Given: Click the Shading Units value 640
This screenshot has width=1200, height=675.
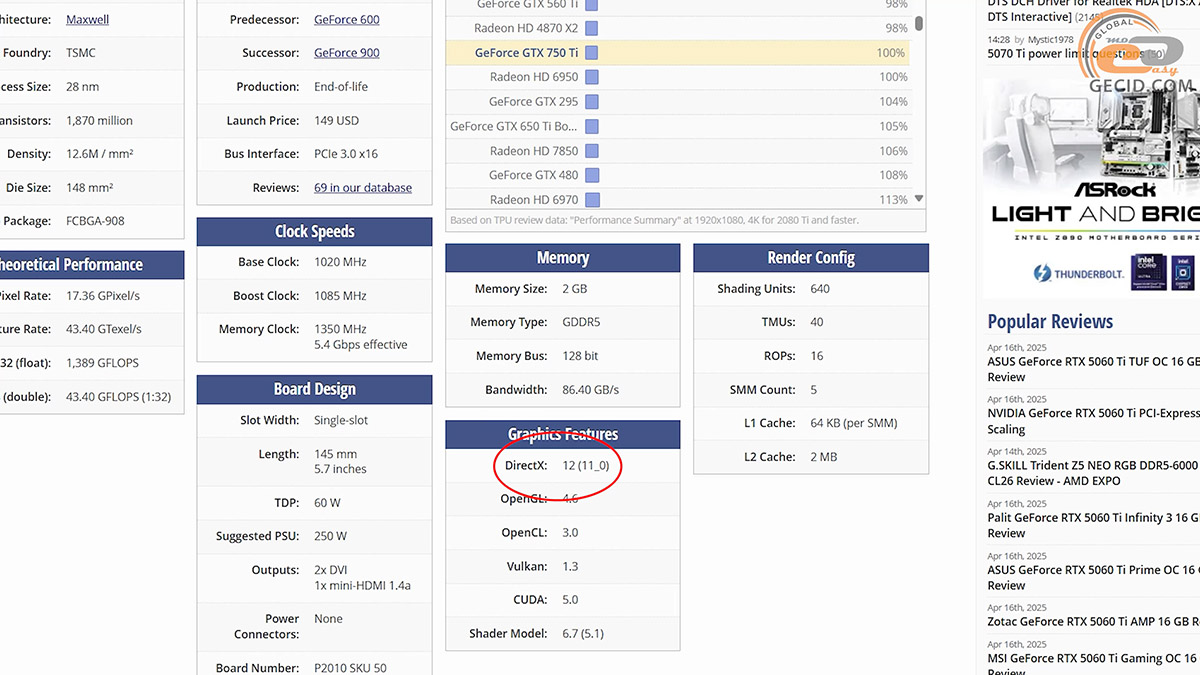Looking at the screenshot, I should tap(820, 288).
